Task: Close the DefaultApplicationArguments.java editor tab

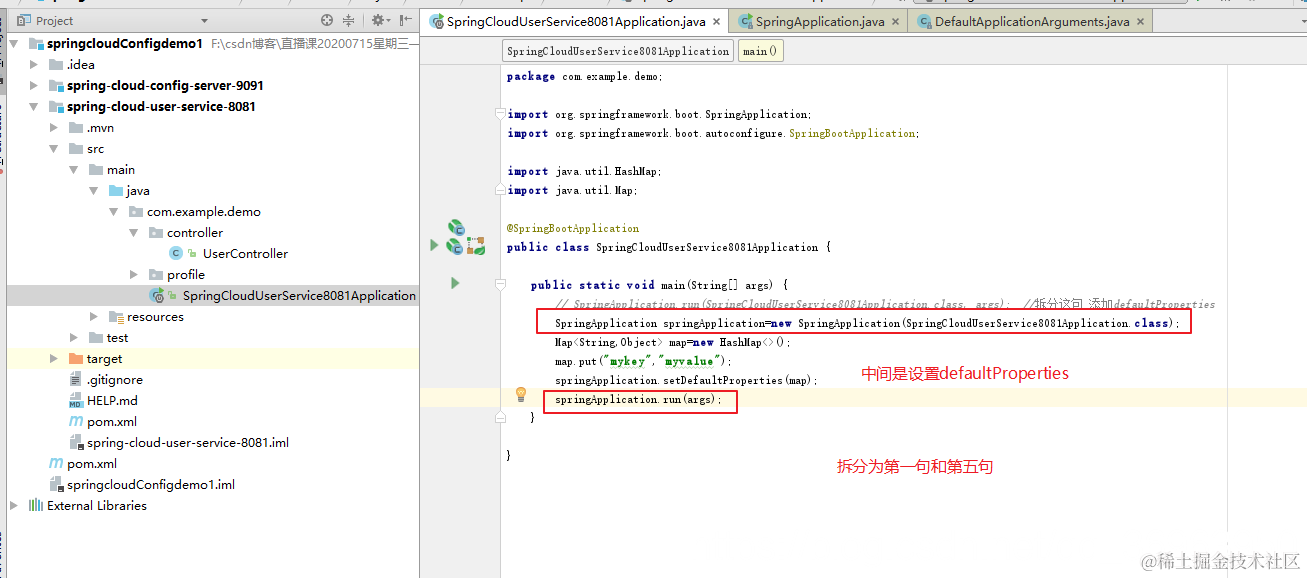Action: point(1140,21)
